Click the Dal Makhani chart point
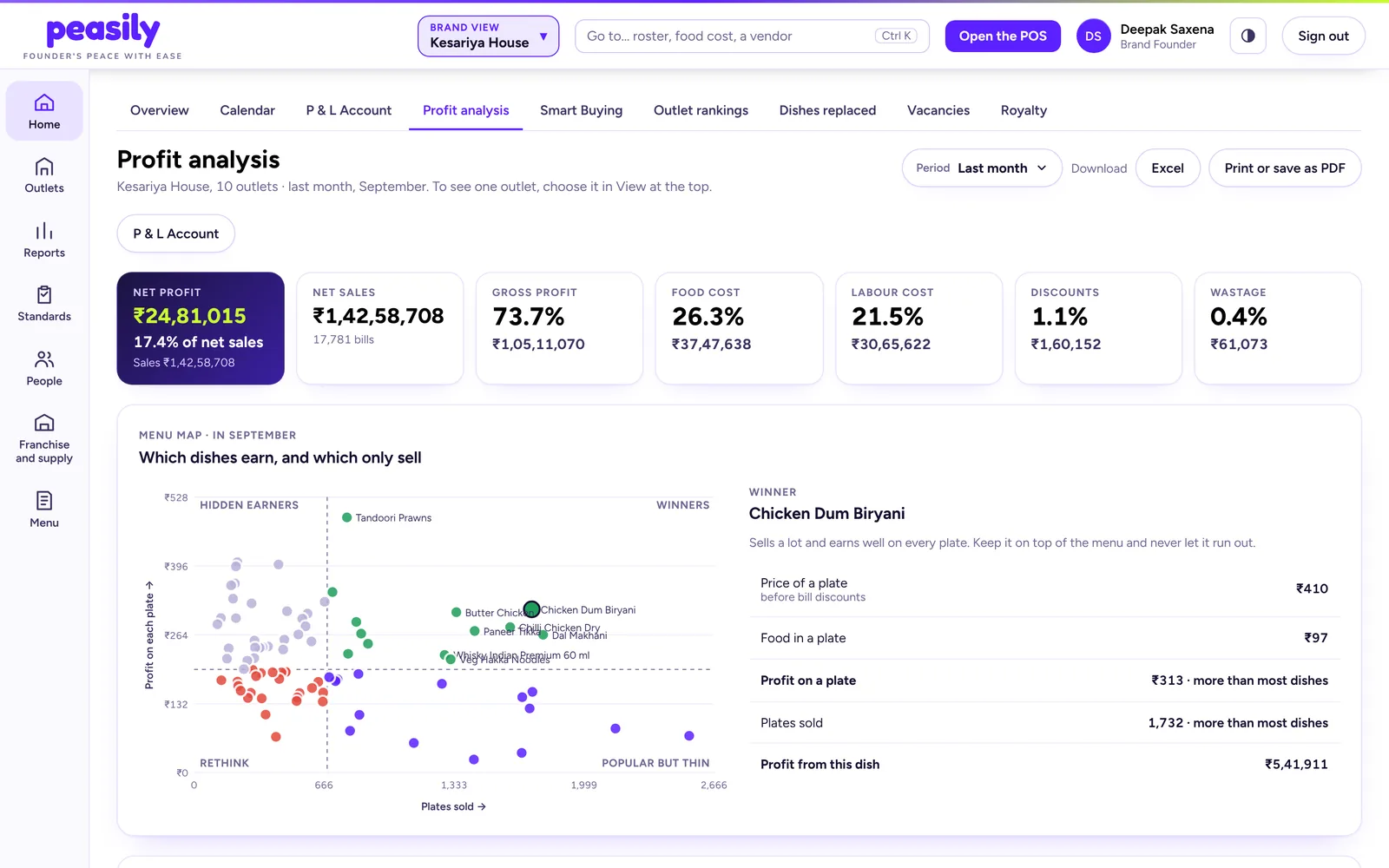1389x868 pixels. pyautogui.click(x=543, y=635)
